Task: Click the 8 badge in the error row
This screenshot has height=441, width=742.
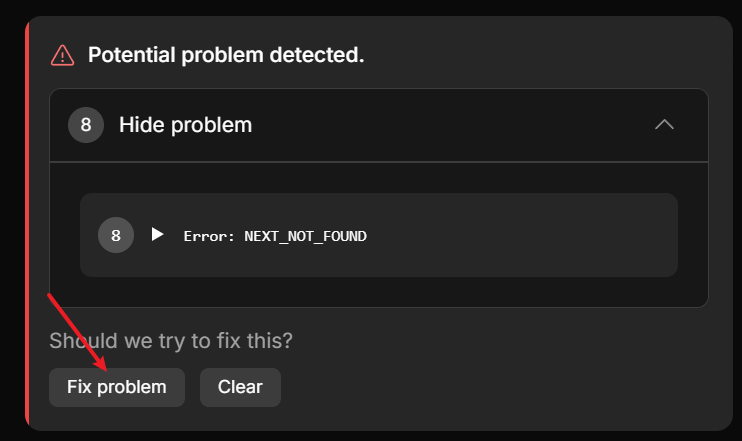Action: [x=116, y=236]
